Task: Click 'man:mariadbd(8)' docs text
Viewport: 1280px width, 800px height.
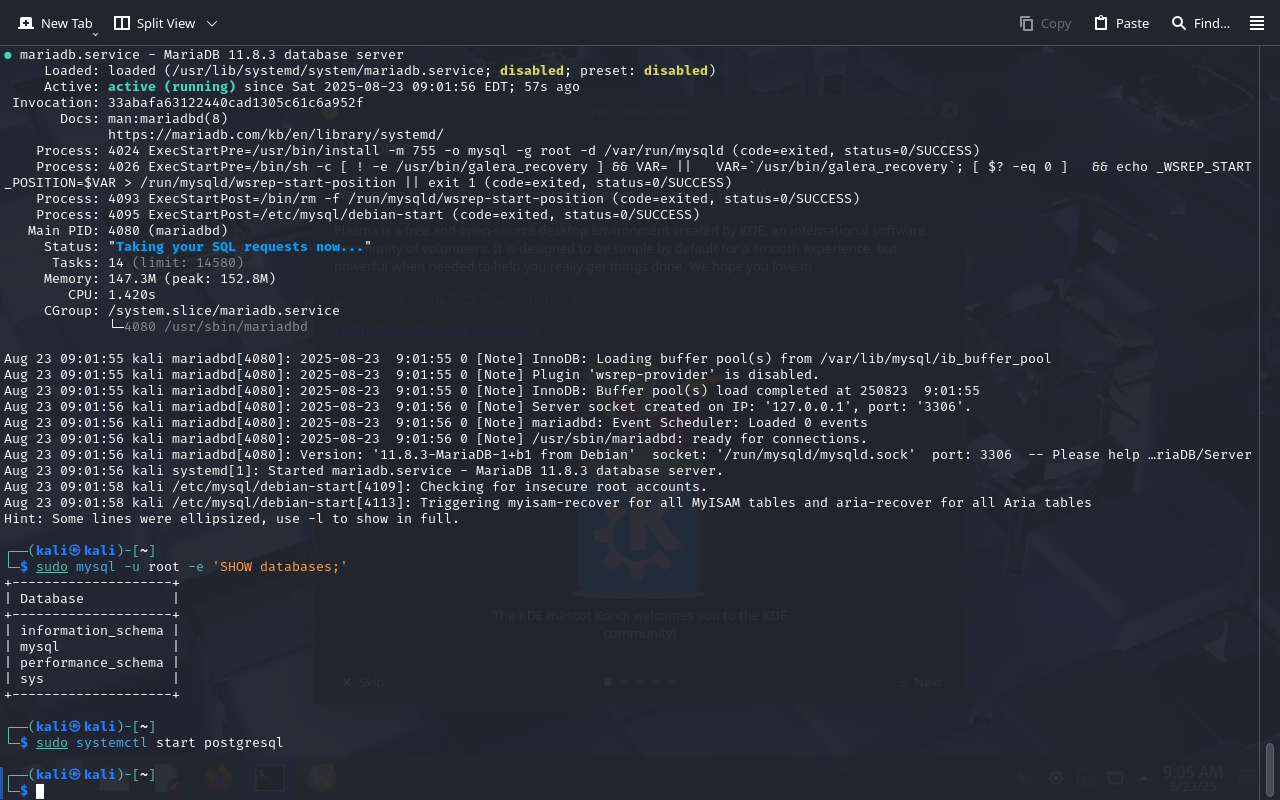Action: tap(168, 119)
